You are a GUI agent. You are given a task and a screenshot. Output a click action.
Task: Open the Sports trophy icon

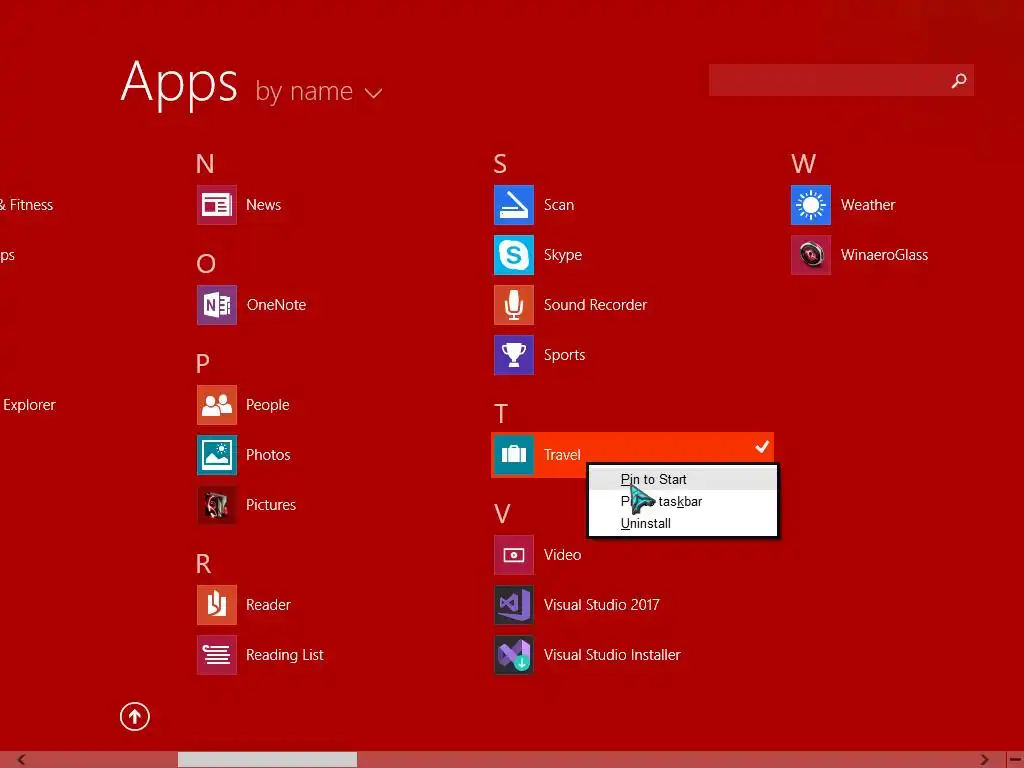(x=514, y=355)
